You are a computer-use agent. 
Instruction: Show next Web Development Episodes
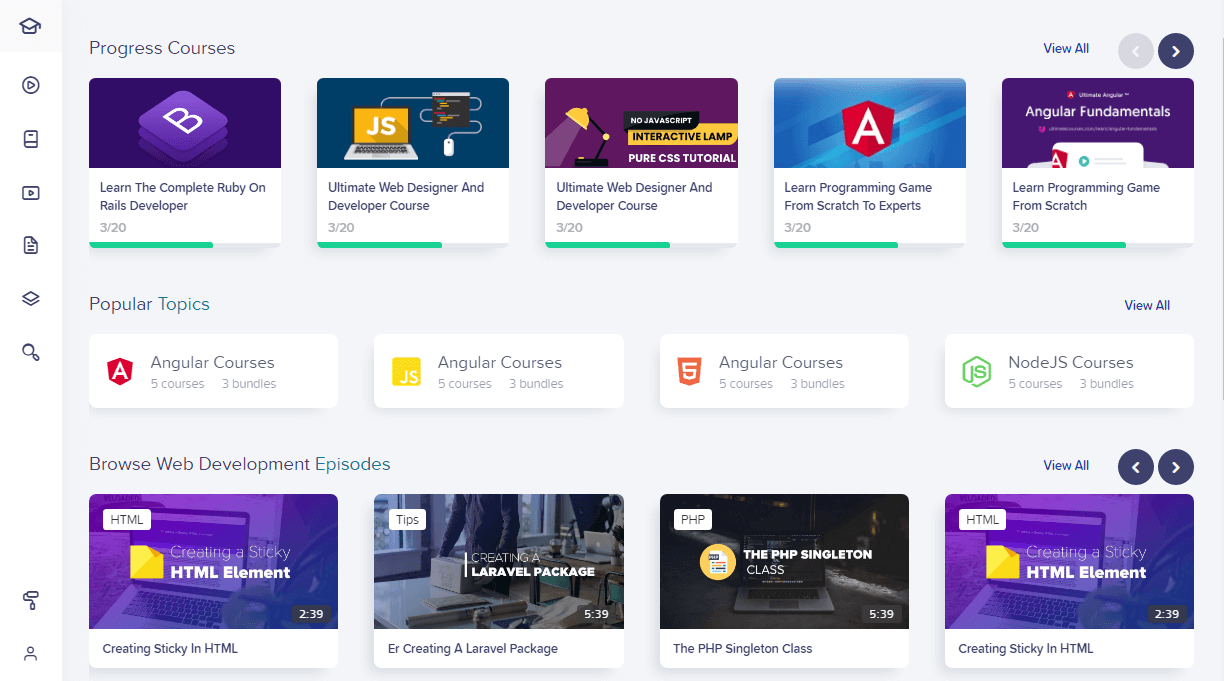tap(1175, 467)
